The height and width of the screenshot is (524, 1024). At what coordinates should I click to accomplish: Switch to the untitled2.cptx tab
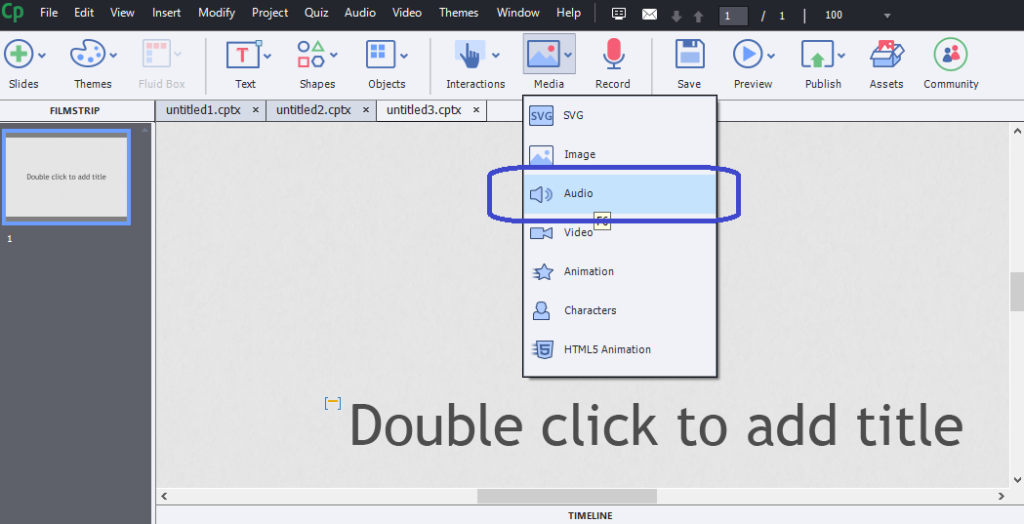point(313,110)
